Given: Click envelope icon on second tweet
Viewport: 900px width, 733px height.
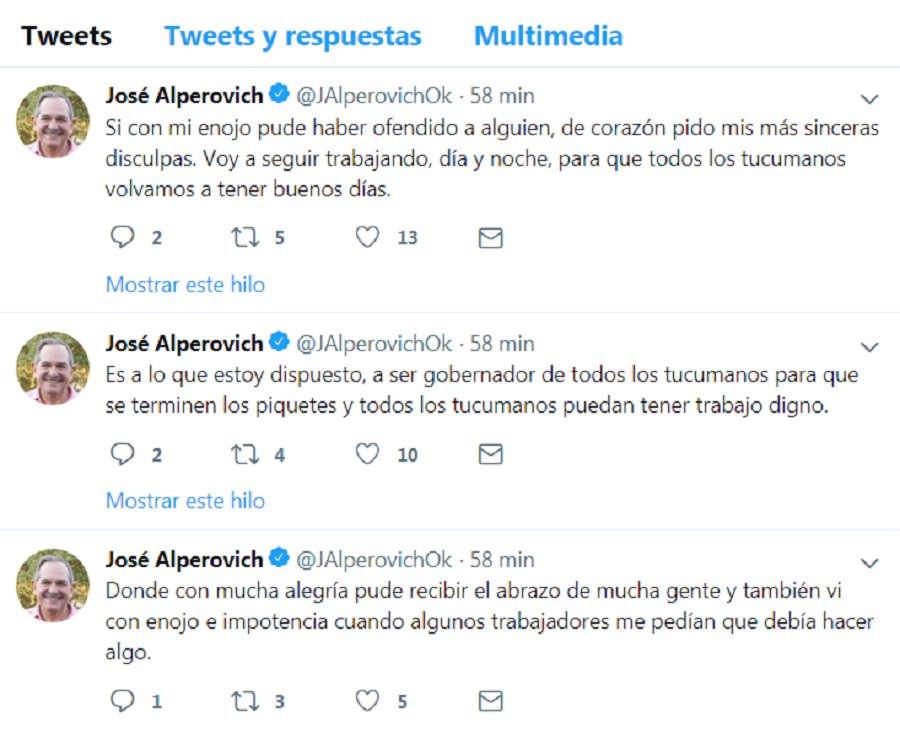Looking at the screenshot, I should point(491,454).
